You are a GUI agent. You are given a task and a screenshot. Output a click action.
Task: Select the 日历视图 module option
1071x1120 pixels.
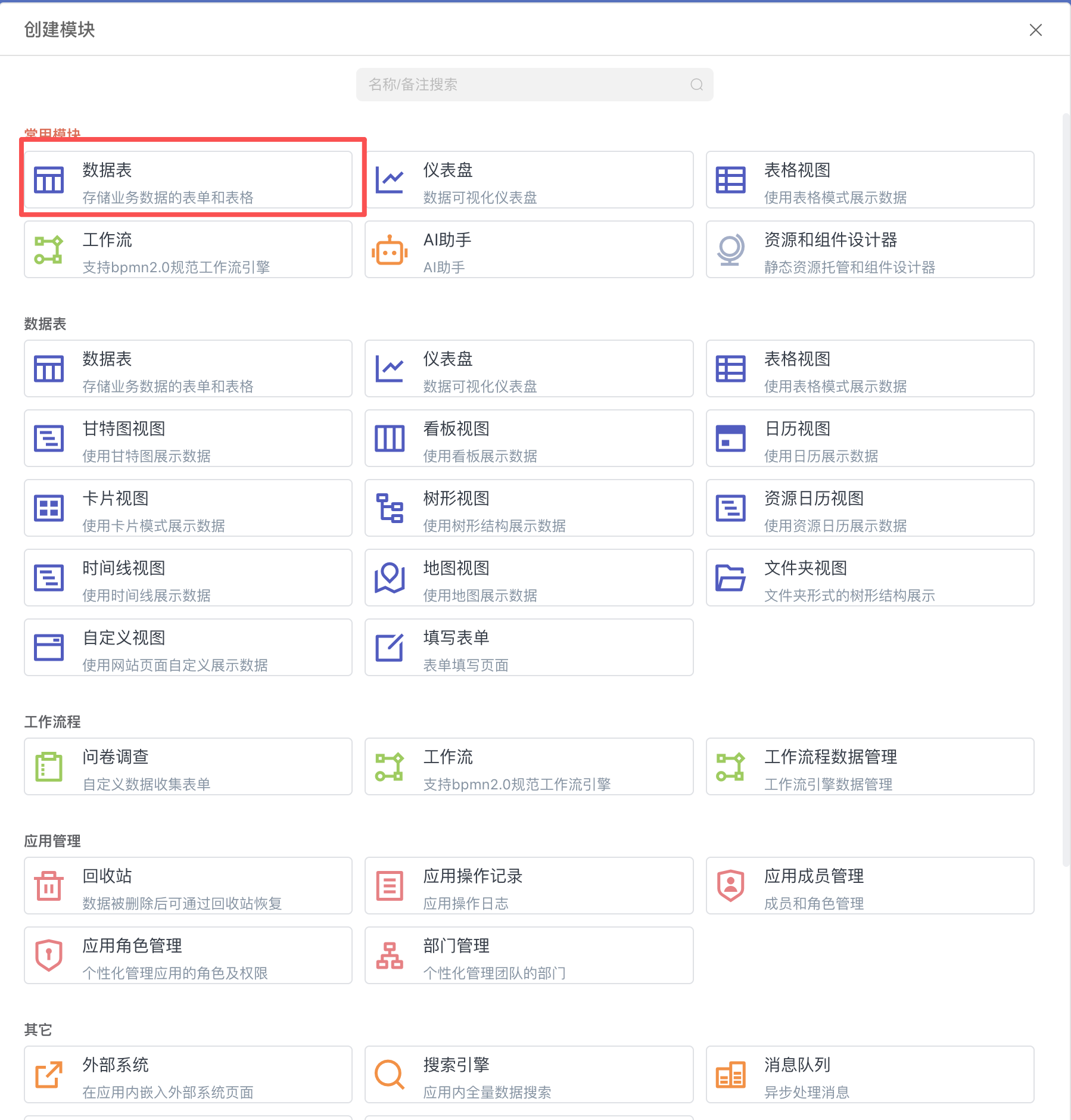[x=870, y=438]
